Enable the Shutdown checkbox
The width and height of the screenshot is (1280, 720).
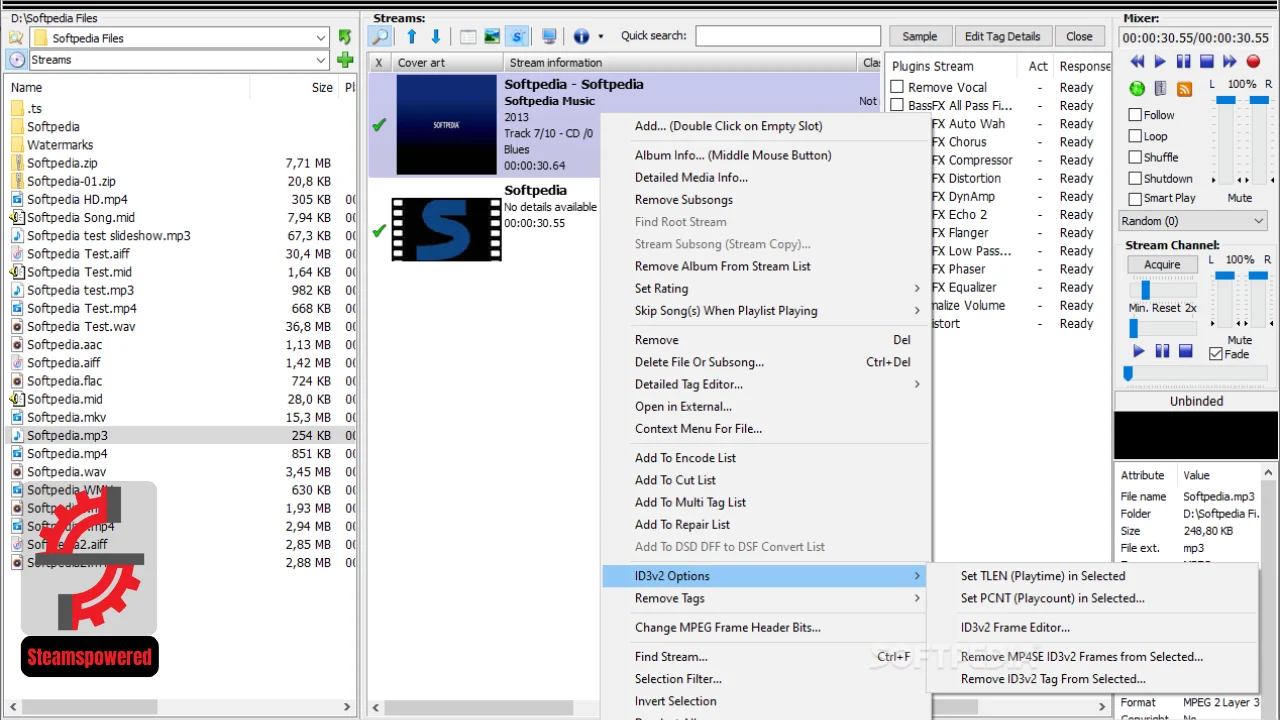1135,178
